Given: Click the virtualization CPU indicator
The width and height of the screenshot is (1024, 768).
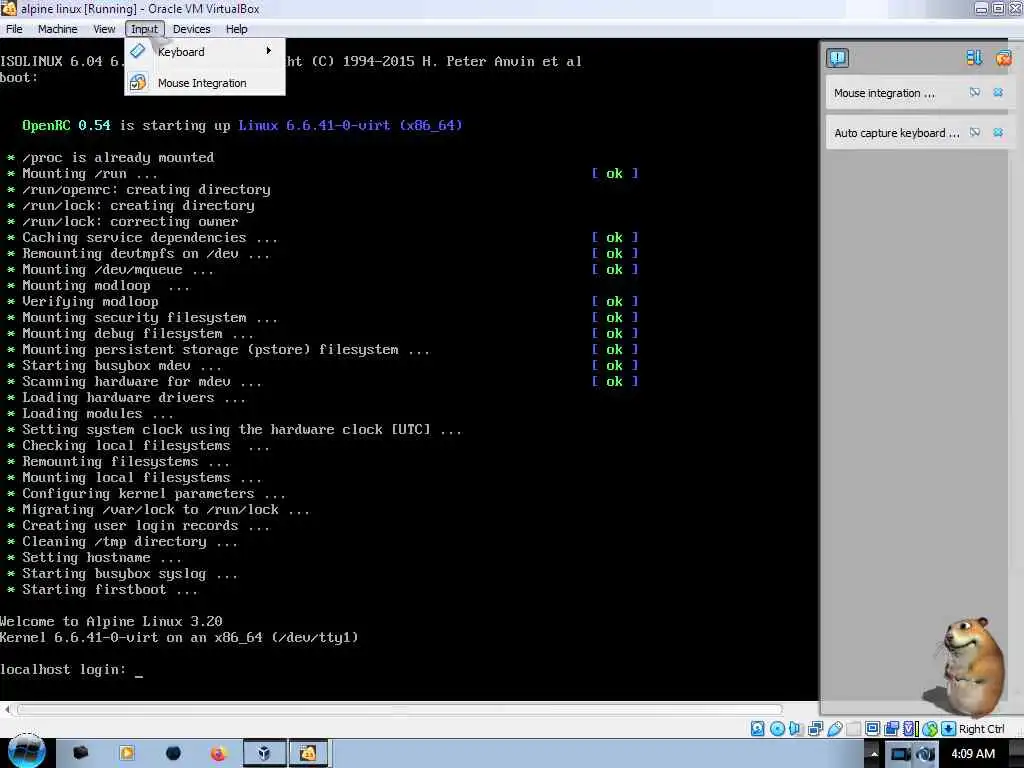Looking at the screenshot, I should click(x=910, y=729).
